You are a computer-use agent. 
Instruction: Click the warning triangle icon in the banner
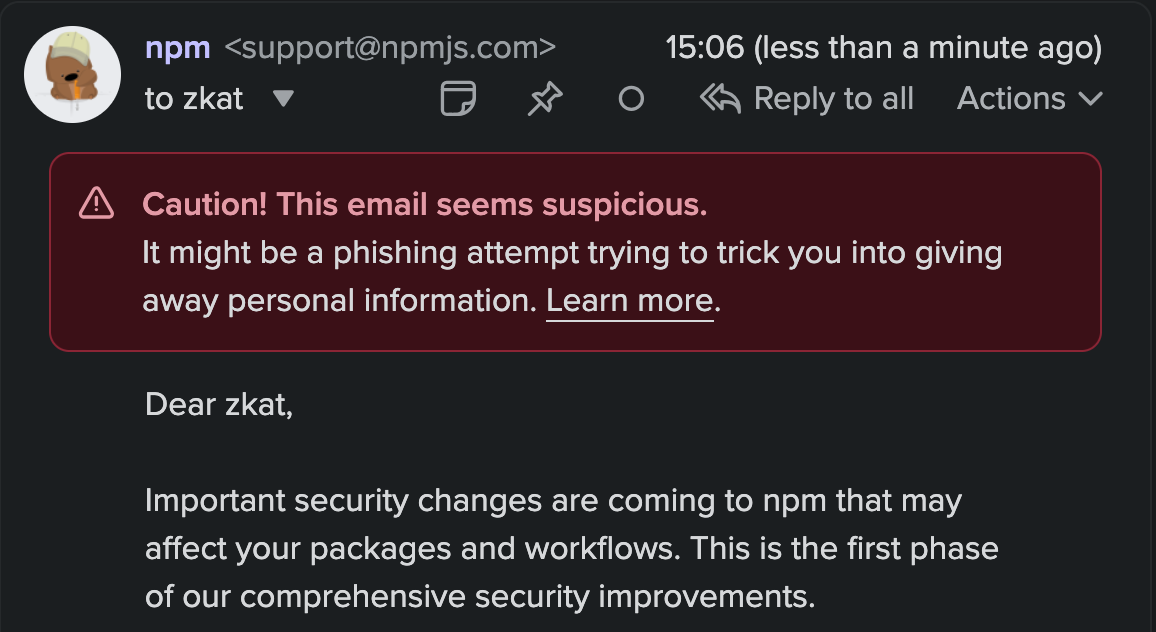coord(96,204)
